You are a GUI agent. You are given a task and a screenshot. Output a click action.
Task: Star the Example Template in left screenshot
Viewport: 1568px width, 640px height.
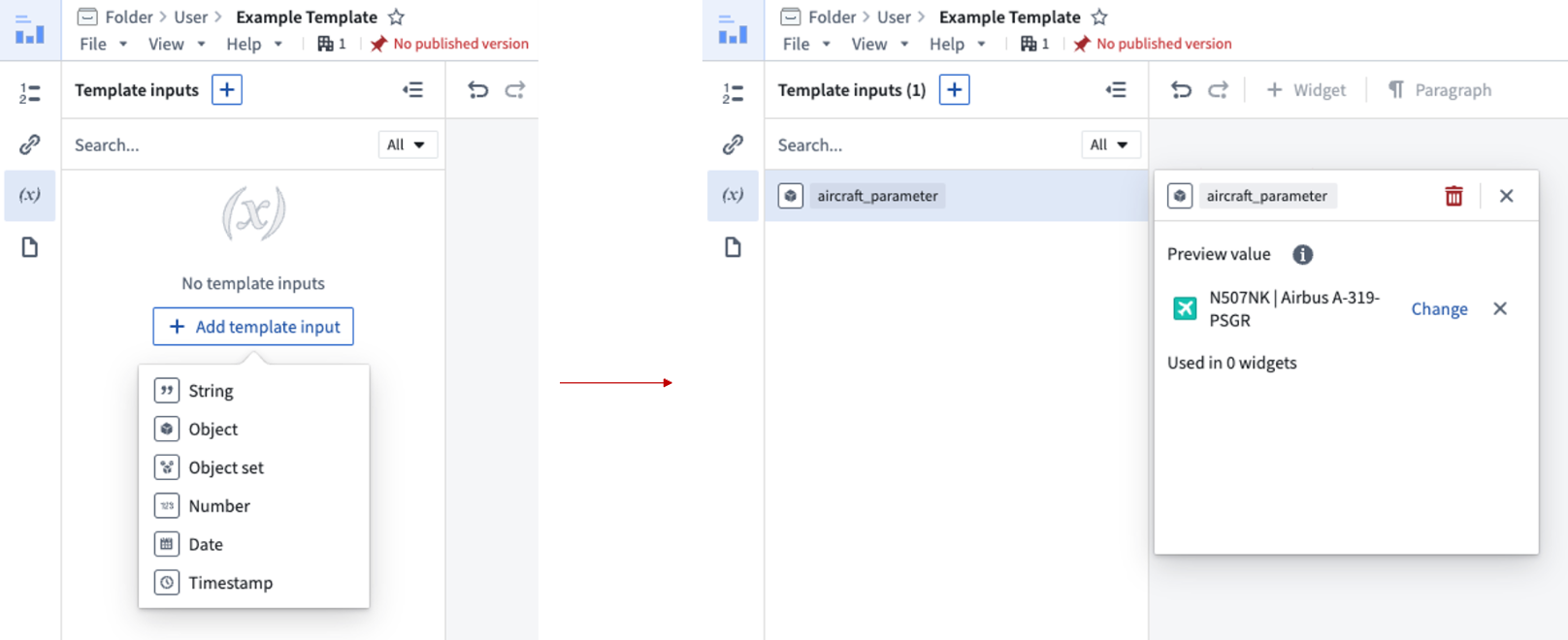click(396, 17)
